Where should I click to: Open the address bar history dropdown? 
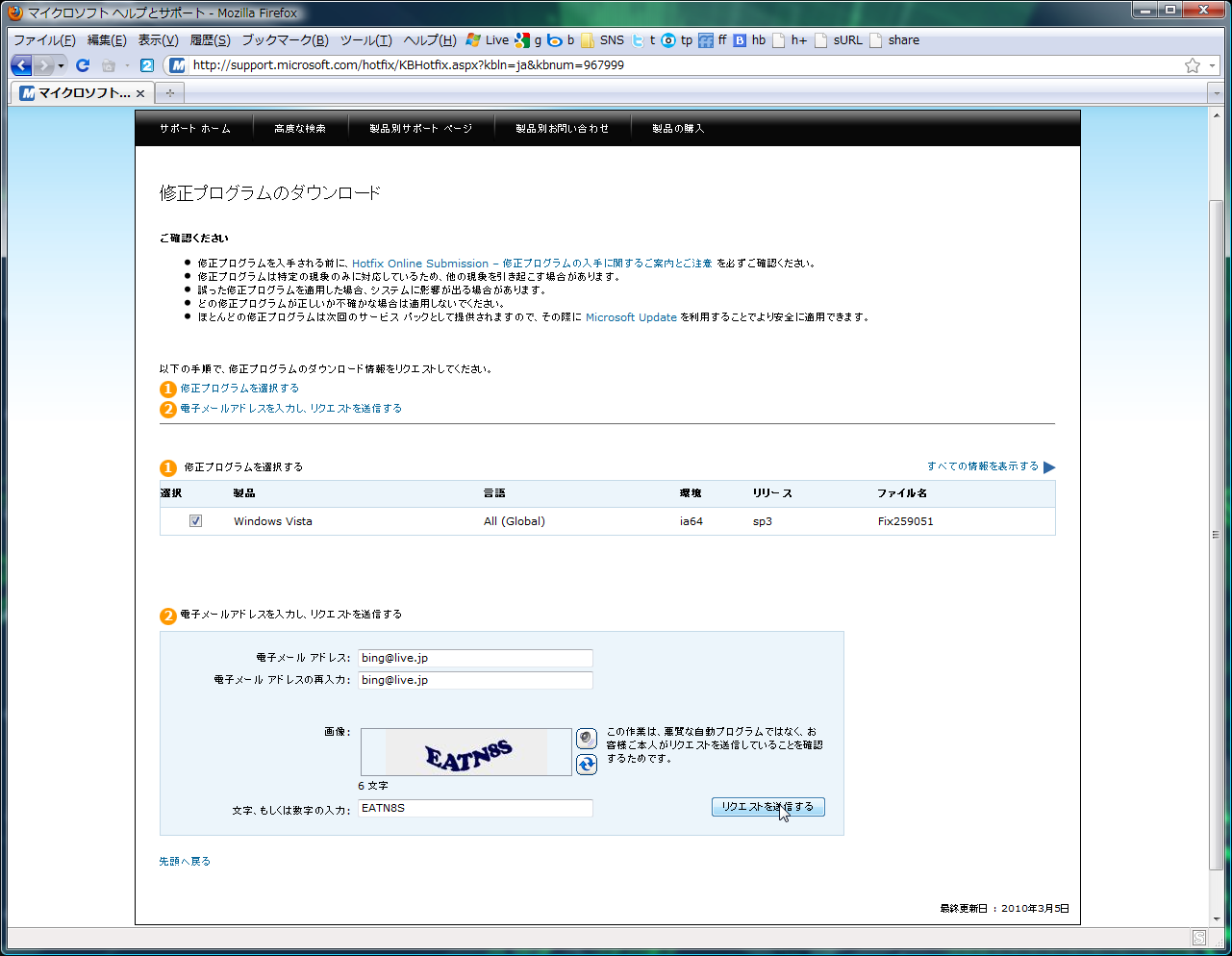tap(1212, 65)
